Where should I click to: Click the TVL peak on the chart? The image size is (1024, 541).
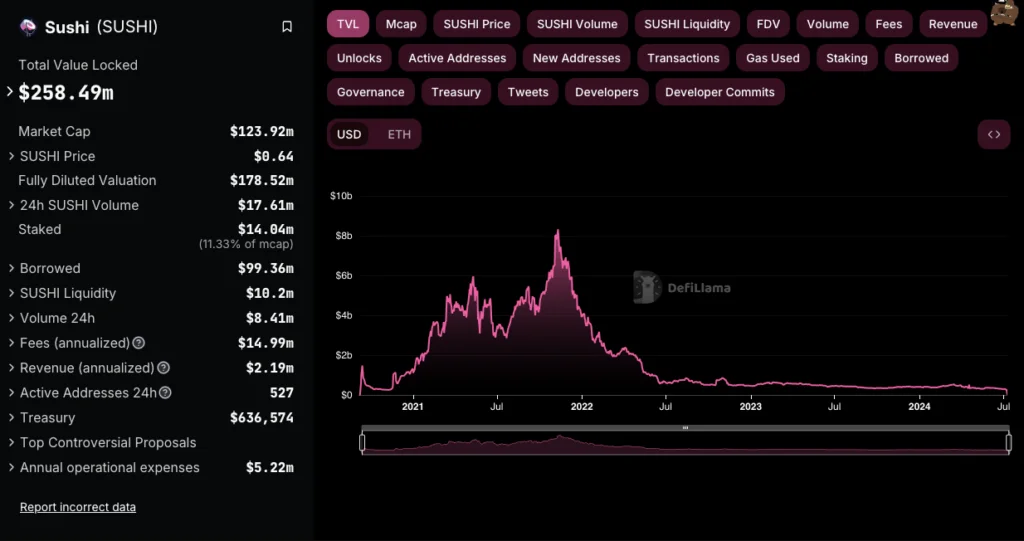coord(558,231)
